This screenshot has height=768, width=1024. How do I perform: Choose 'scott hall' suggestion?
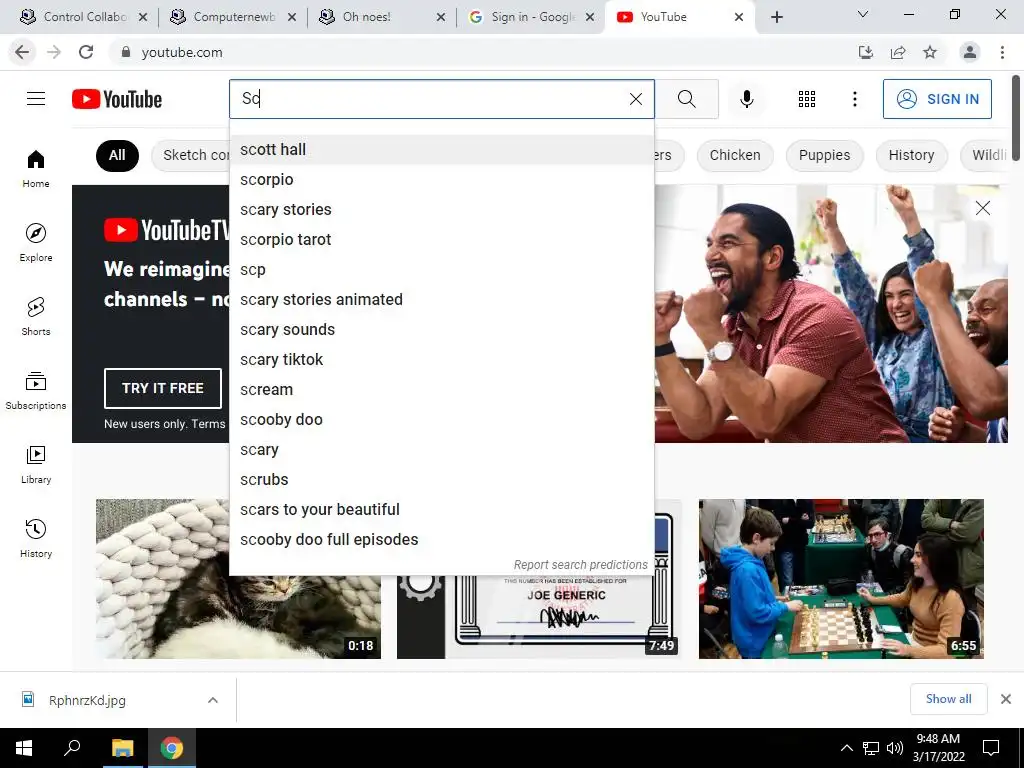coord(441,150)
